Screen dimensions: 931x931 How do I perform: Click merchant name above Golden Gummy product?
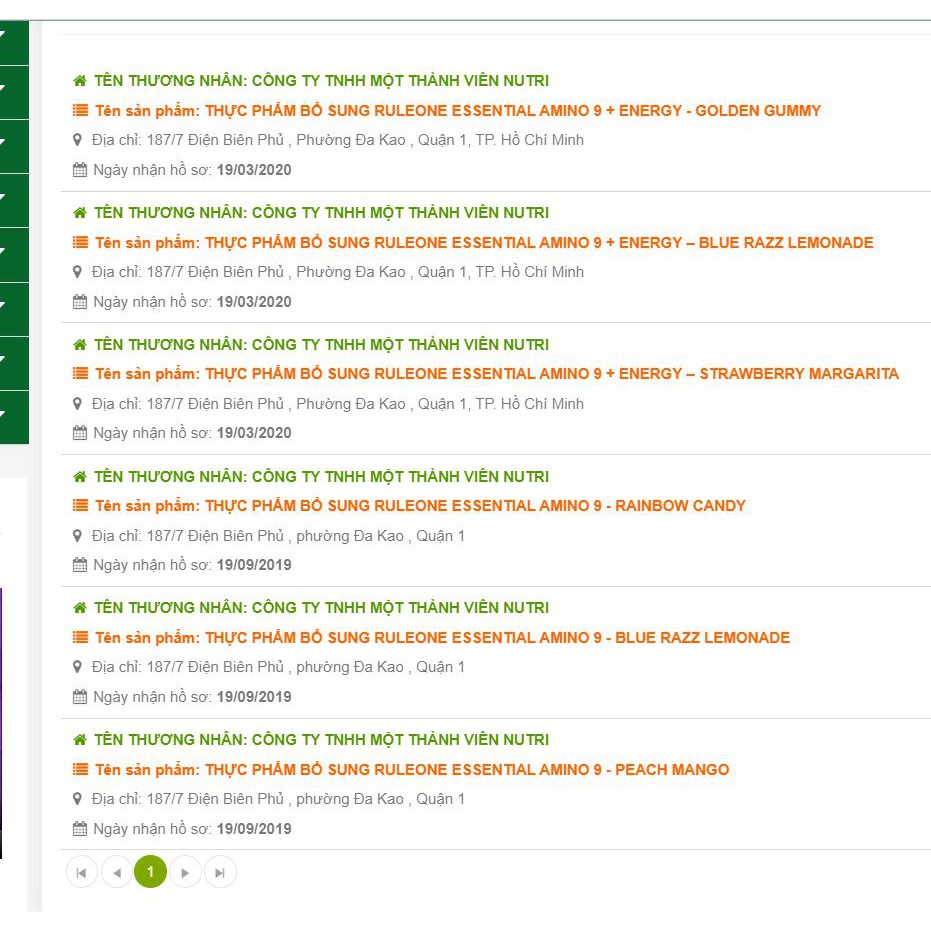click(321, 81)
